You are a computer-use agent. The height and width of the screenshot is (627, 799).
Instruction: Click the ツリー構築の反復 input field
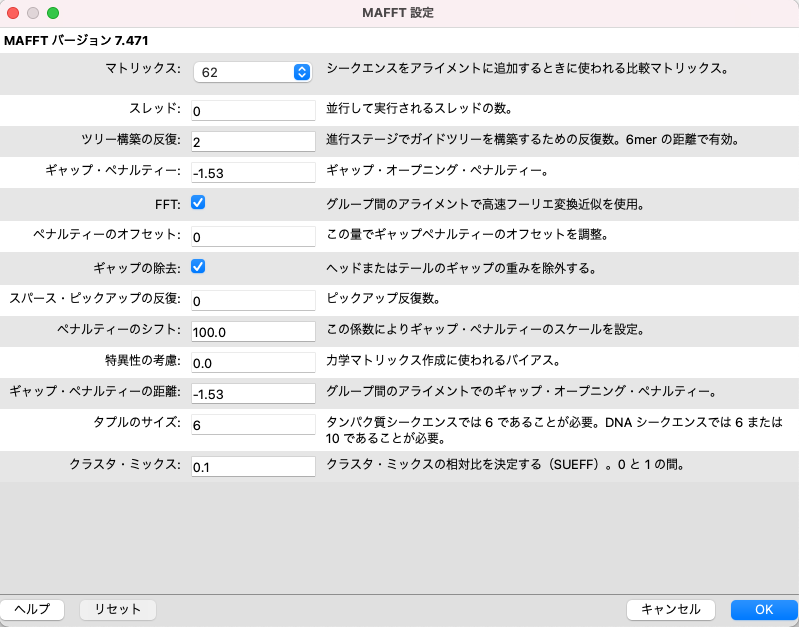pos(253,142)
